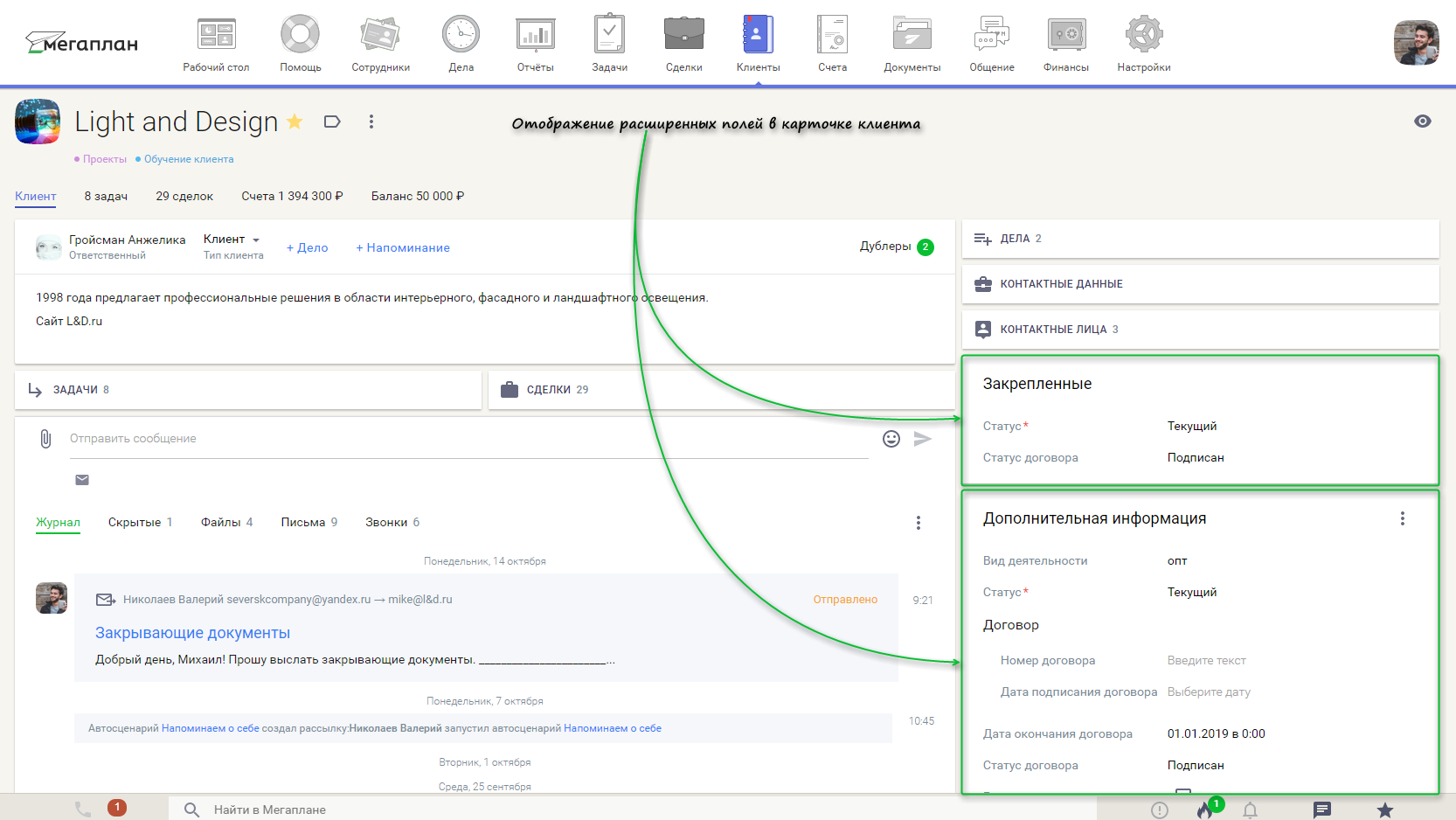Switch to the Письма 9 tab

click(x=309, y=523)
